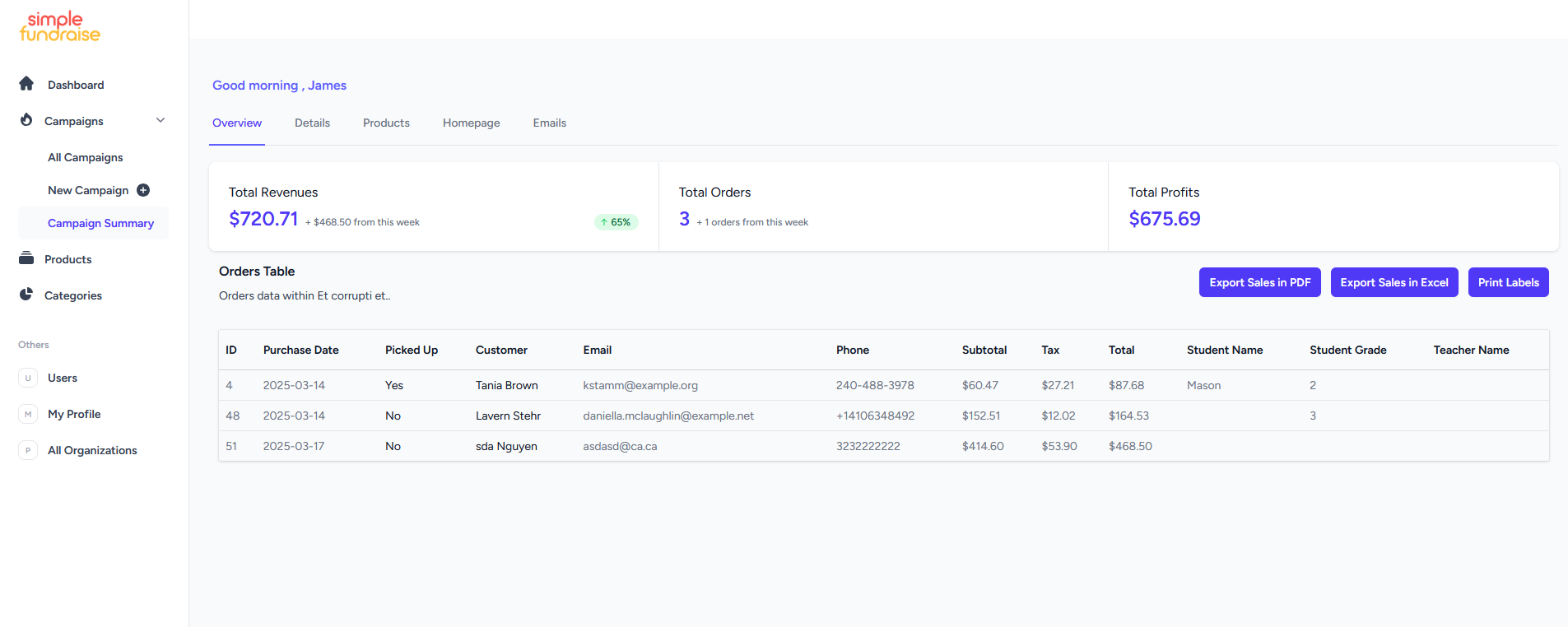Click email asdasd@ca.ca

click(620, 446)
